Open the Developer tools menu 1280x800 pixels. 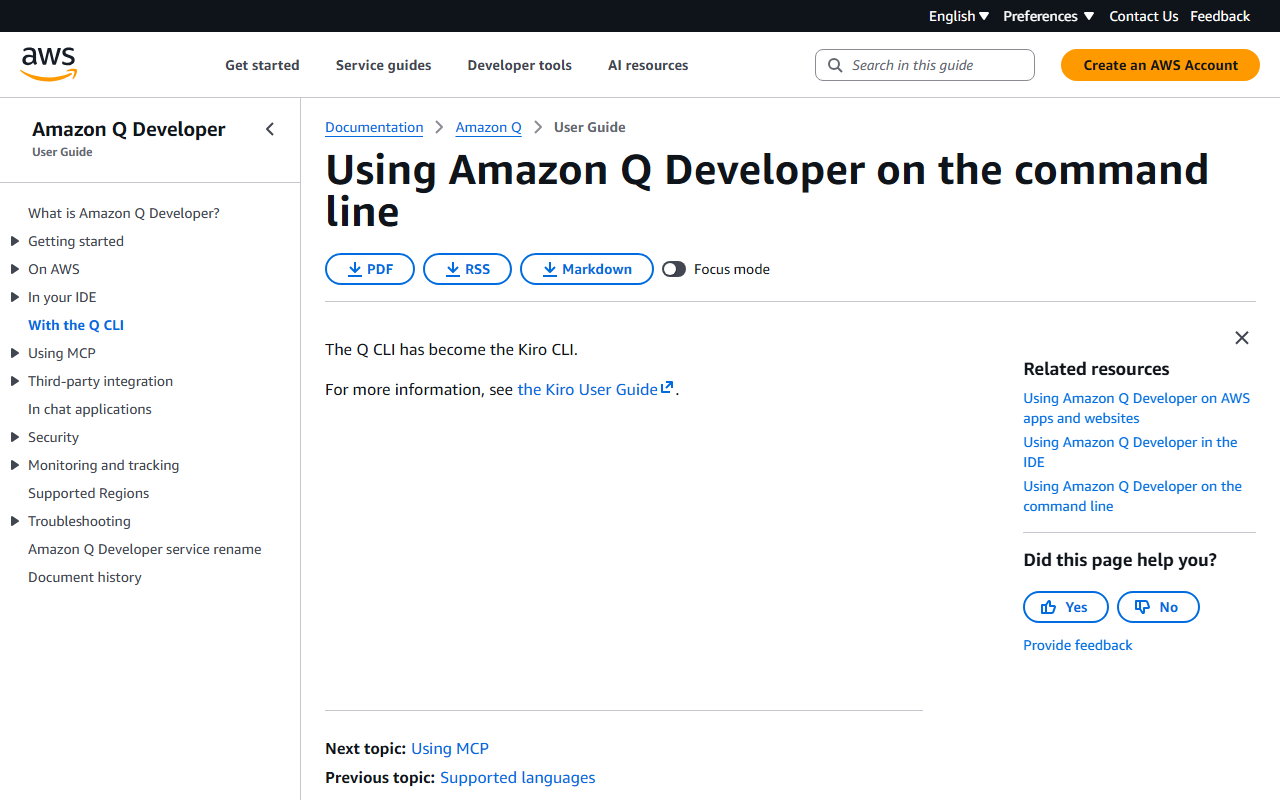point(520,65)
